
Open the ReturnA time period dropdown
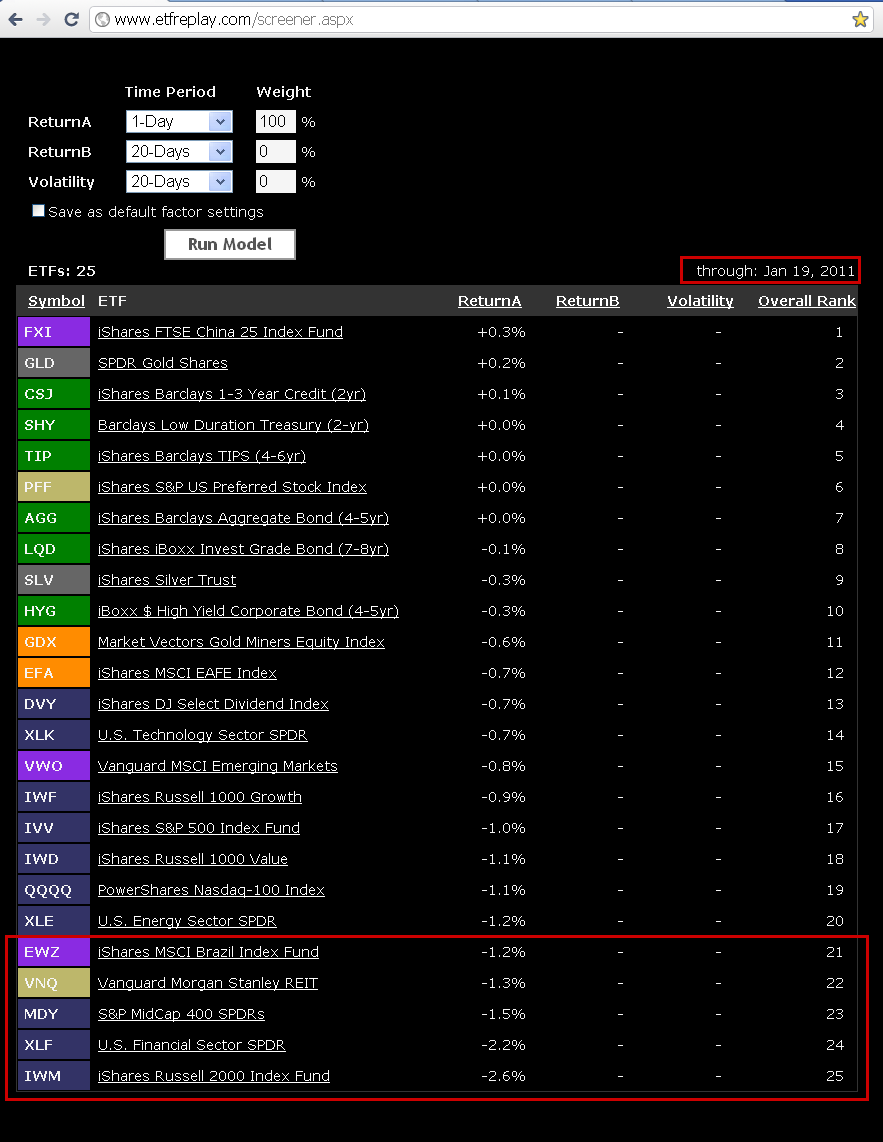click(179, 122)
